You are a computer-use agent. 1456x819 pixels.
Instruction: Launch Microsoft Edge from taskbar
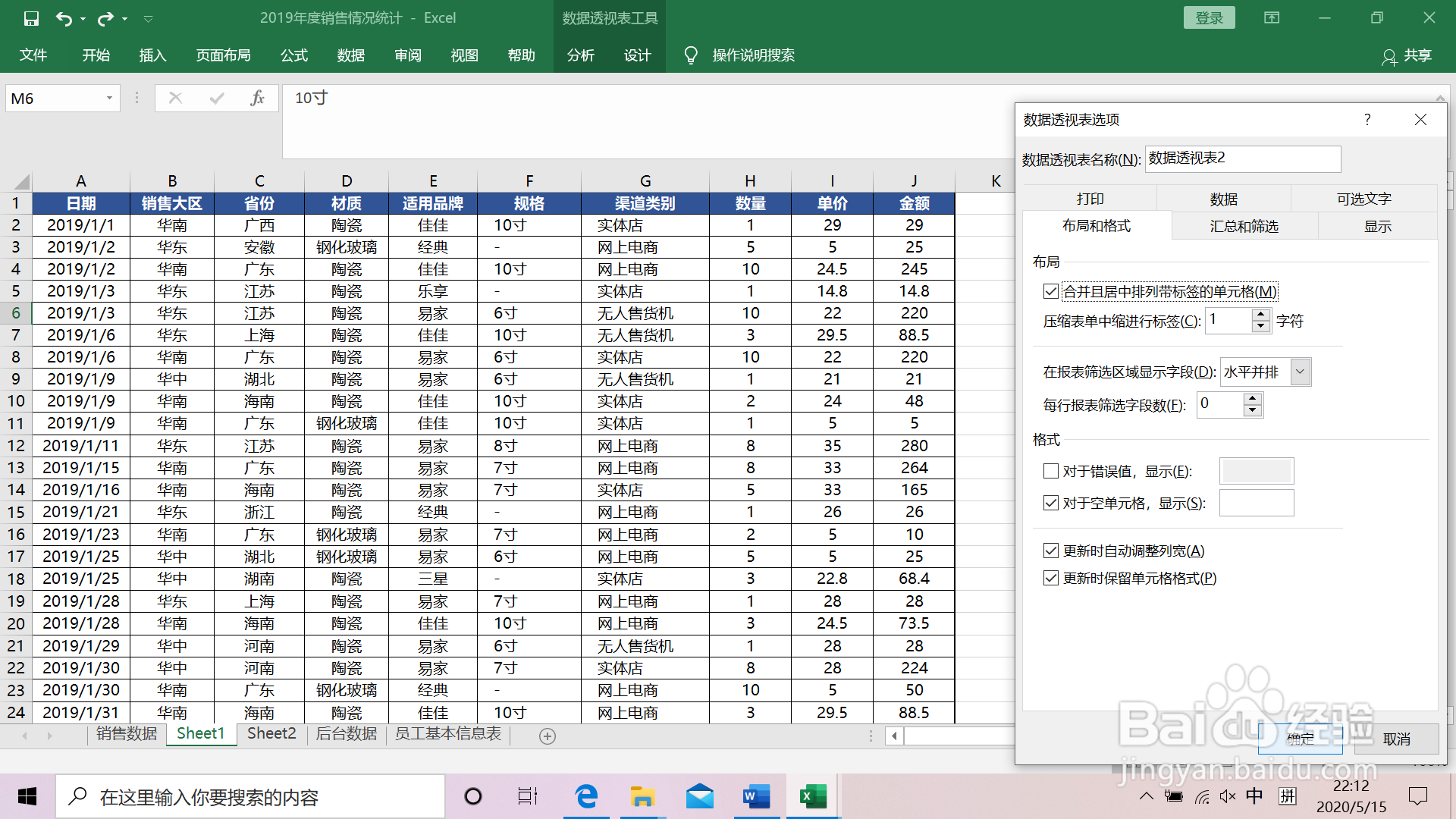(586, 796)
